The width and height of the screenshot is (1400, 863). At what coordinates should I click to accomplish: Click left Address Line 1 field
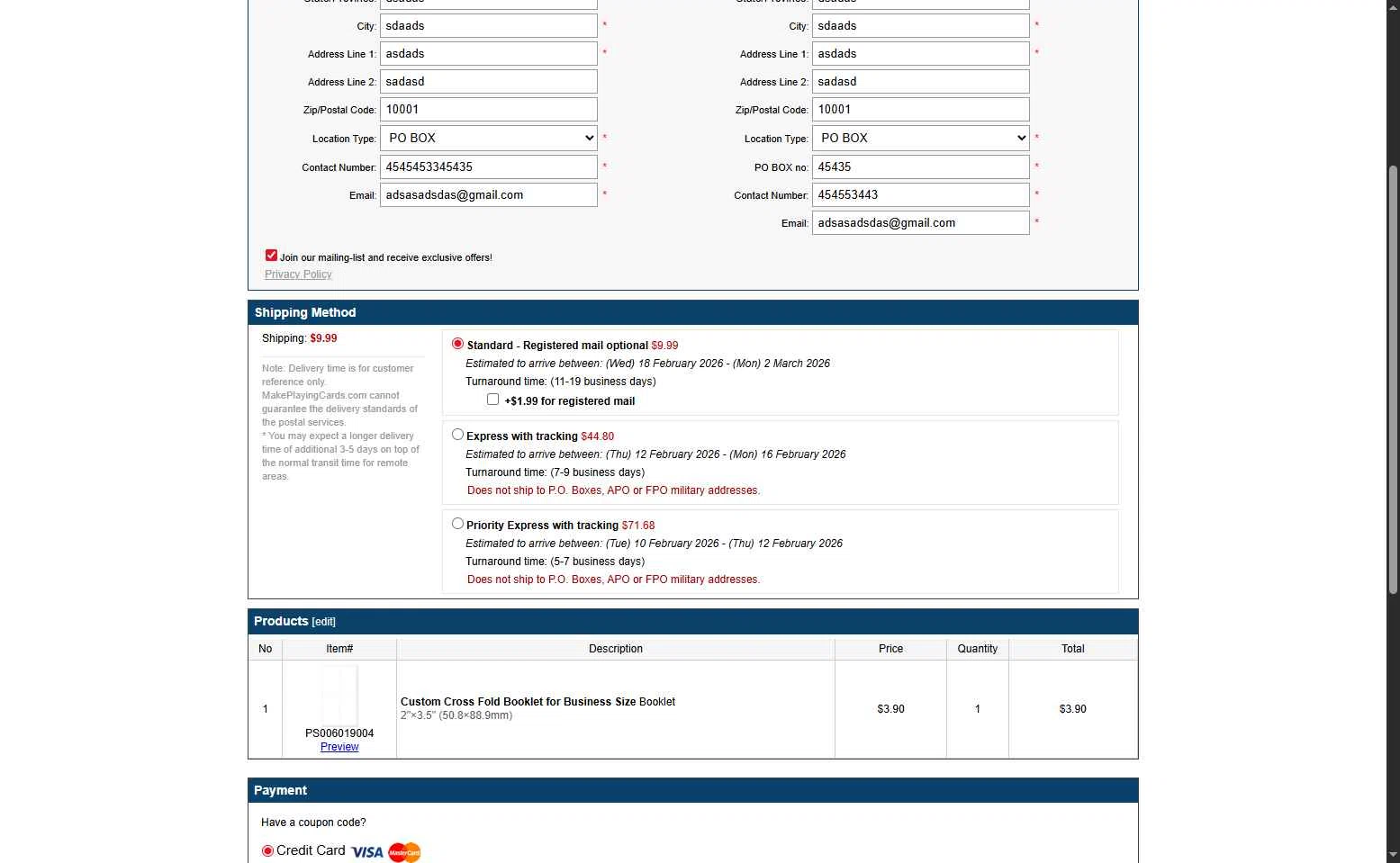489,54
